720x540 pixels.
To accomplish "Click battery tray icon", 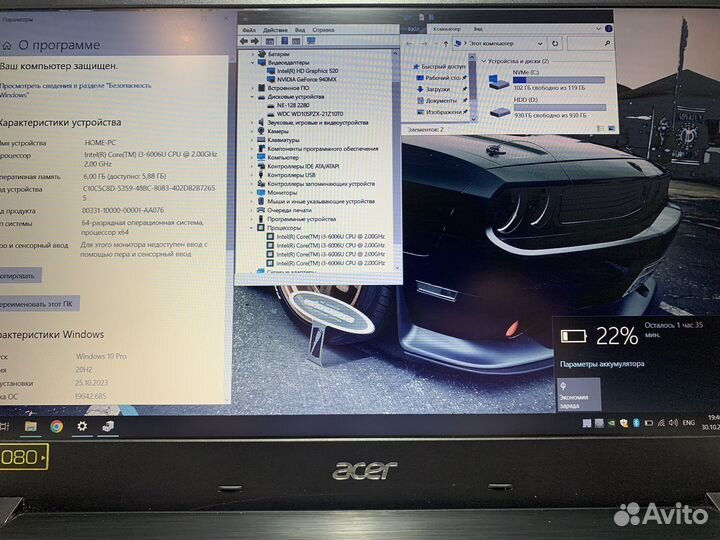I will pyautogui.click(x=649, y=423).
